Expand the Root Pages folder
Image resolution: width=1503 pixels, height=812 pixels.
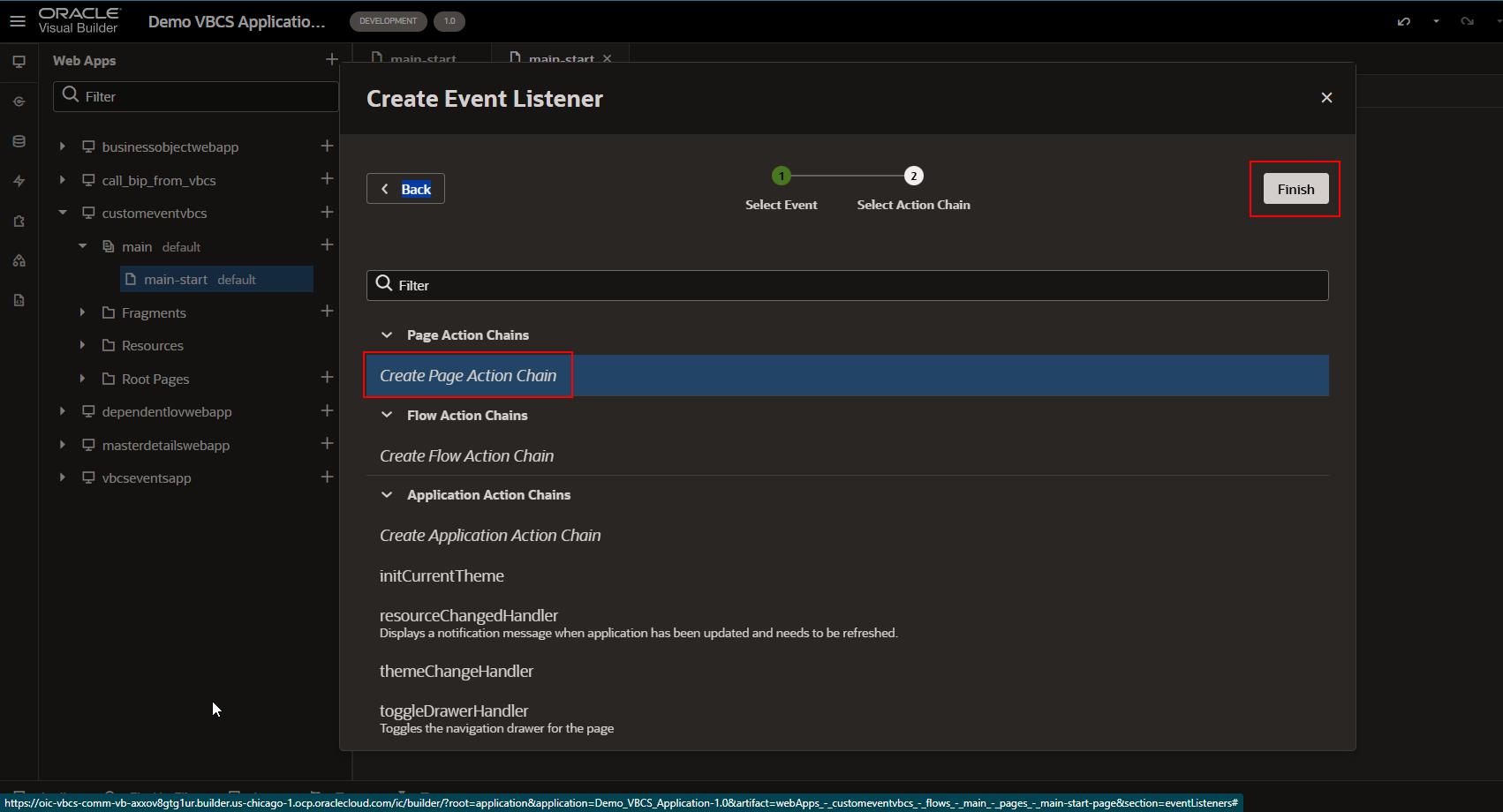(82, 379)
